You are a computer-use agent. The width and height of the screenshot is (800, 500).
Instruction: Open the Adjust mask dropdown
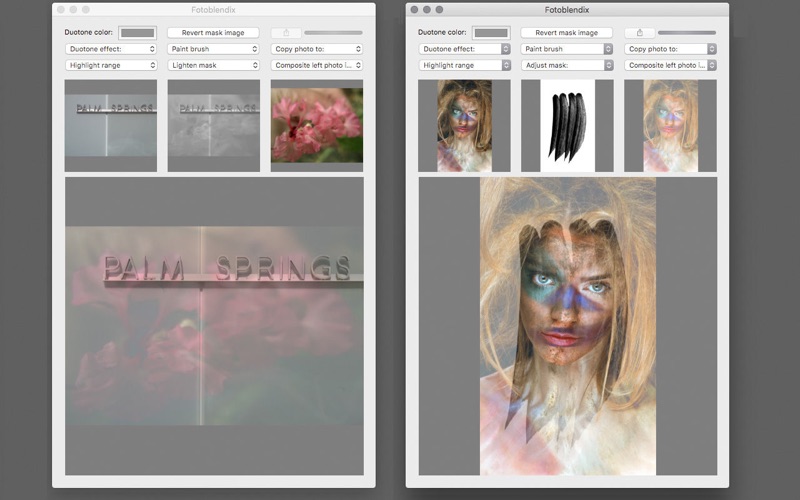coord(567,65)
